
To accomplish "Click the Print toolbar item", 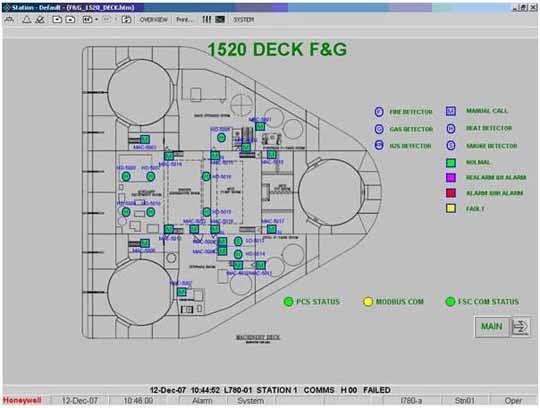I will click(184, 20).
